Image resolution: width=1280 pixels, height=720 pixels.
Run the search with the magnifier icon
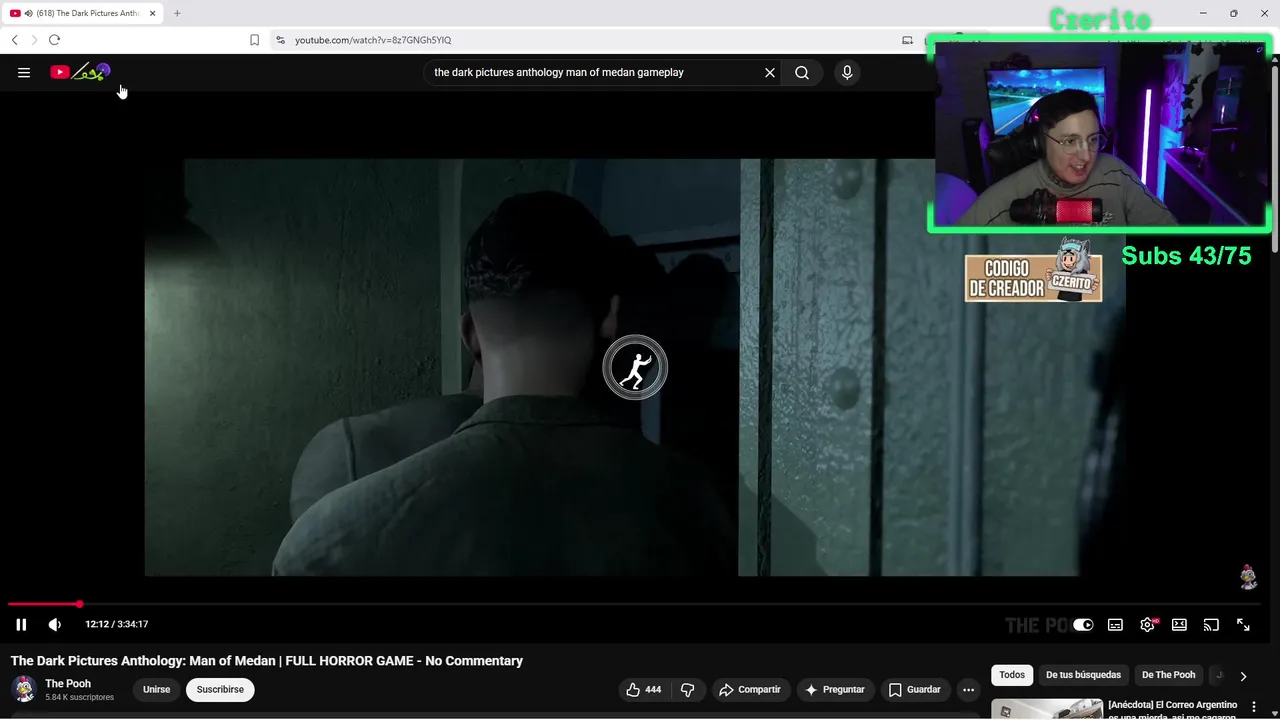click(802, 72)
